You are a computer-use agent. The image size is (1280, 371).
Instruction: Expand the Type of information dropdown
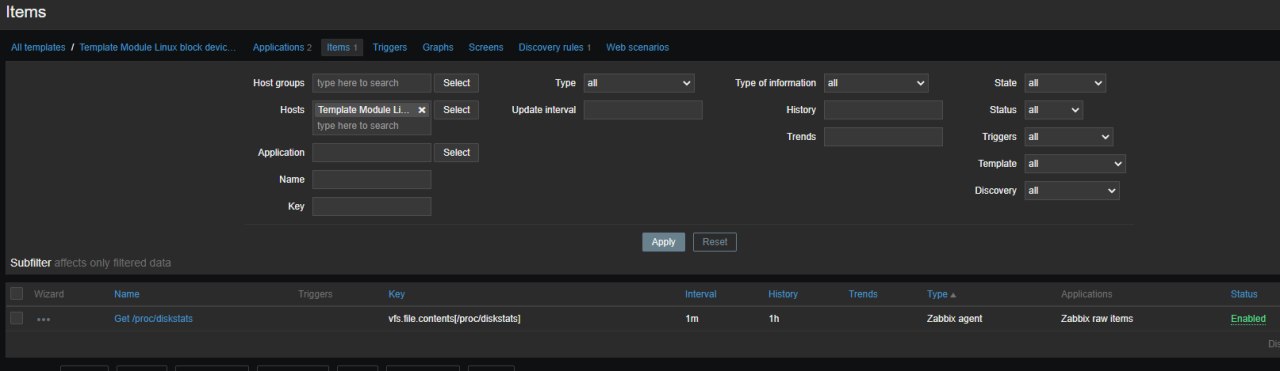click(876, 83)
